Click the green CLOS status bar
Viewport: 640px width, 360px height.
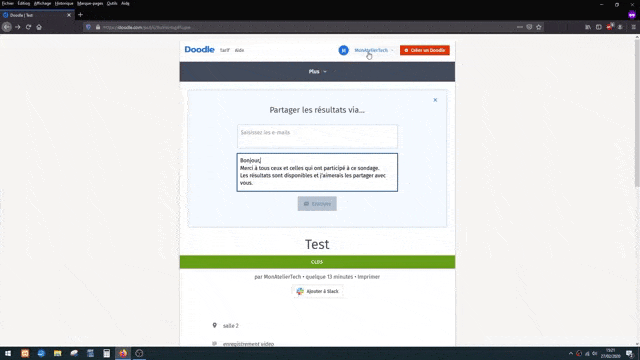pos(317,262)
